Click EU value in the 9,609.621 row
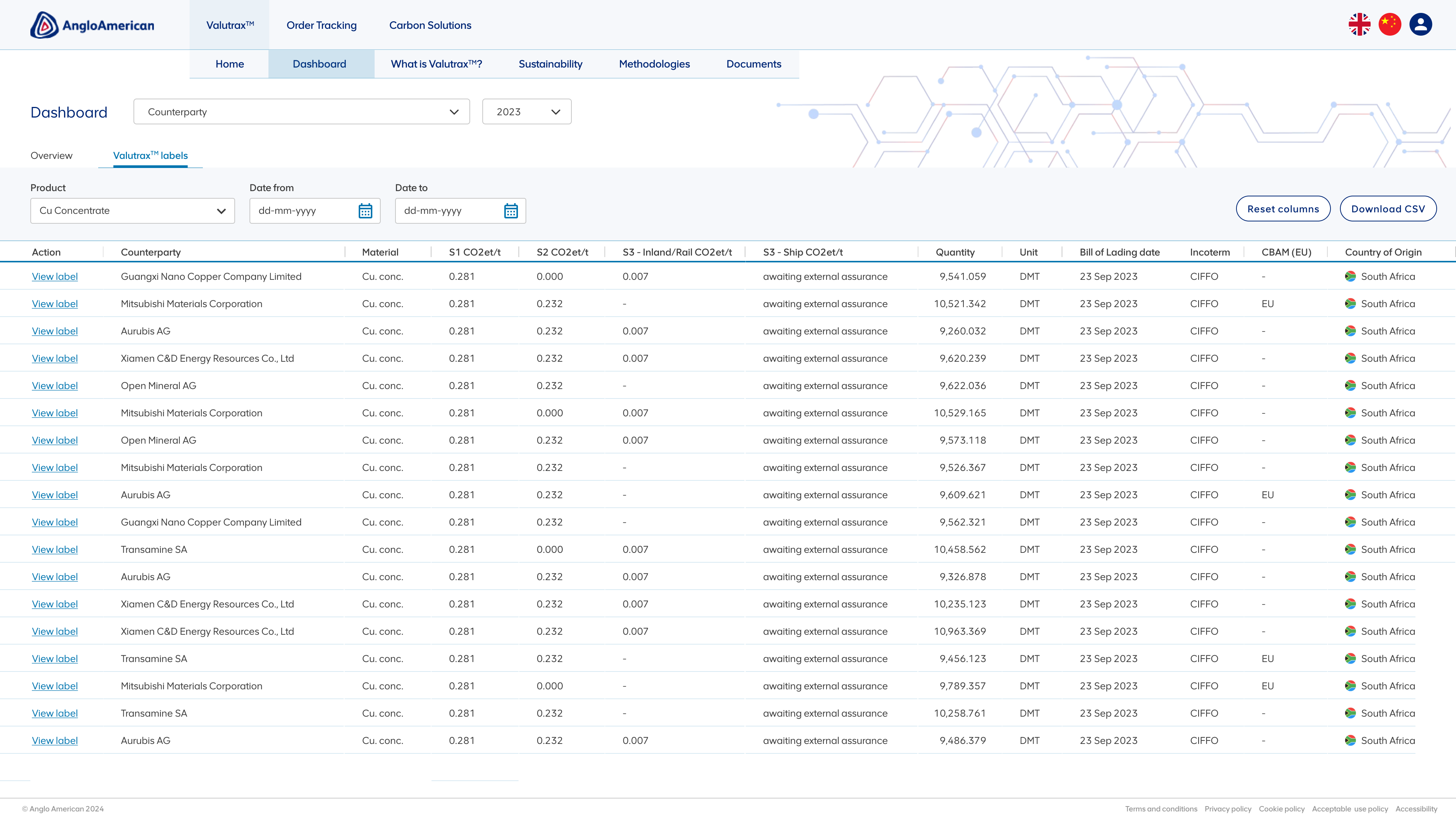Screen dimensions: 1456x819 [1268, 495]
